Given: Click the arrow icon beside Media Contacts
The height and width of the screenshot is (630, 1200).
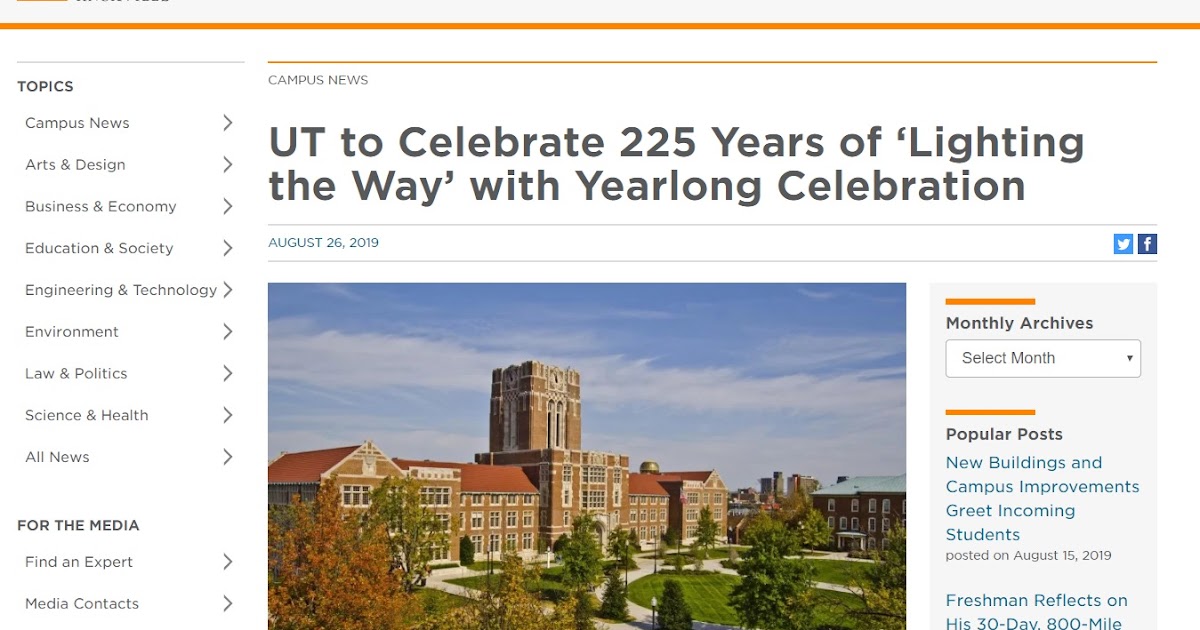Looking at the screenshot, I should pyautogui.click(x=229, y=603).
